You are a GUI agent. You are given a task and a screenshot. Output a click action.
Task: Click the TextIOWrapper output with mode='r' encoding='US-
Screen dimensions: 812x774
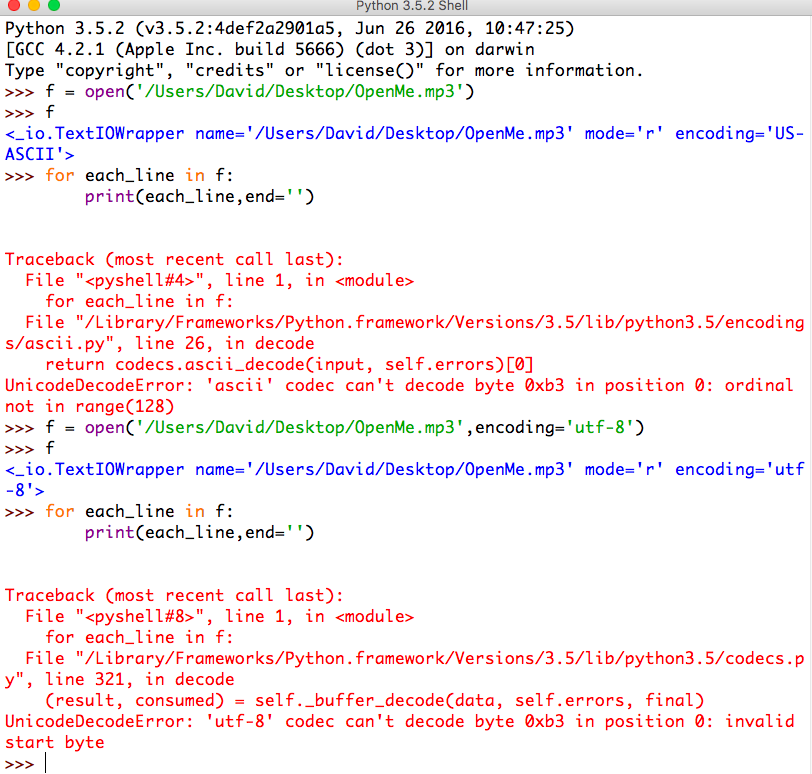(400, 134)
